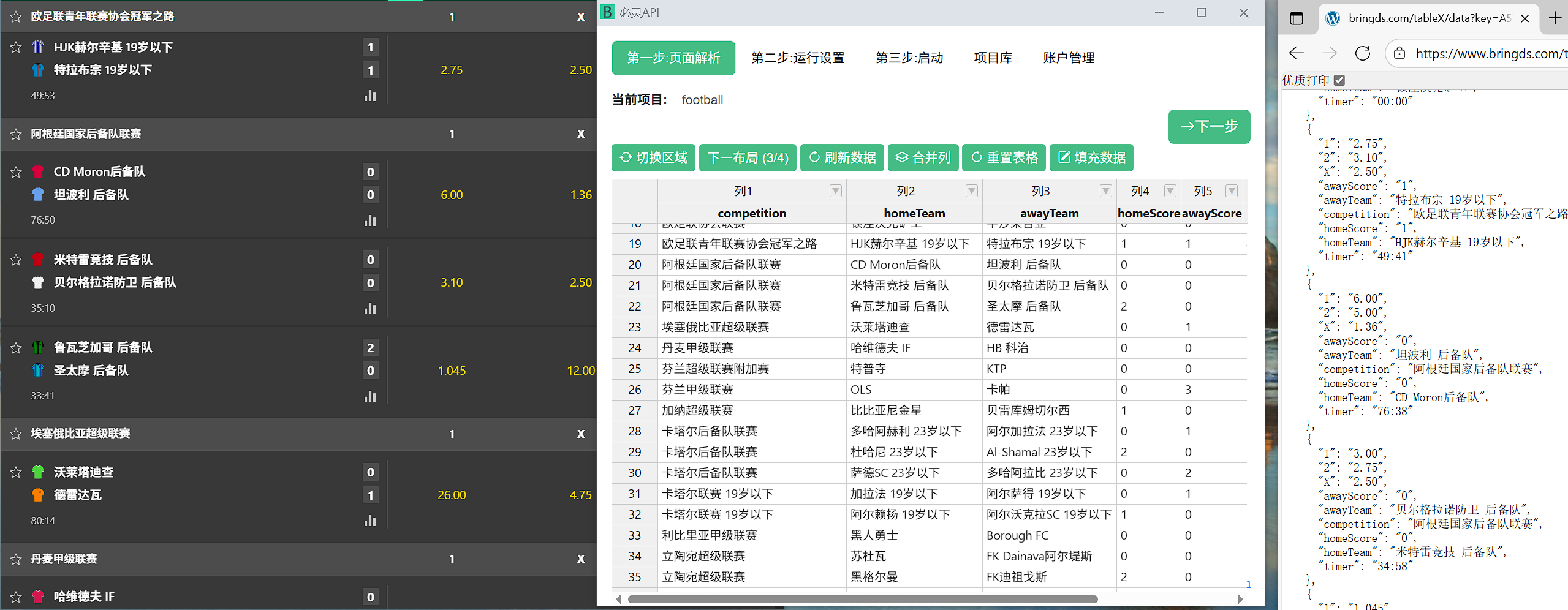Expand the 列1 column dropdown

pos(835,191)
